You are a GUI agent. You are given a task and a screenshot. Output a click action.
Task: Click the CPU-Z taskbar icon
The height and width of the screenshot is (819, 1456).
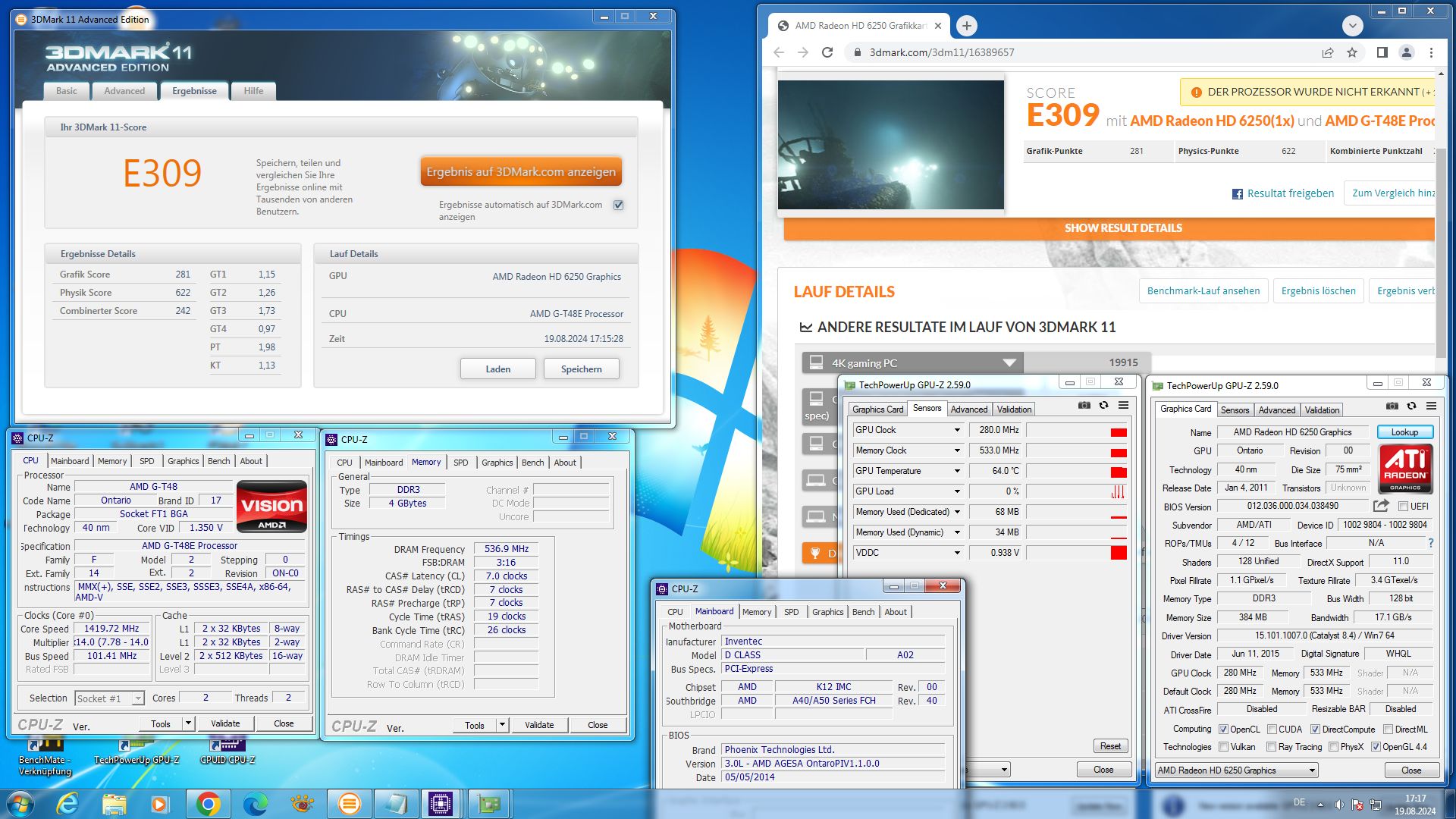(441, 804)
